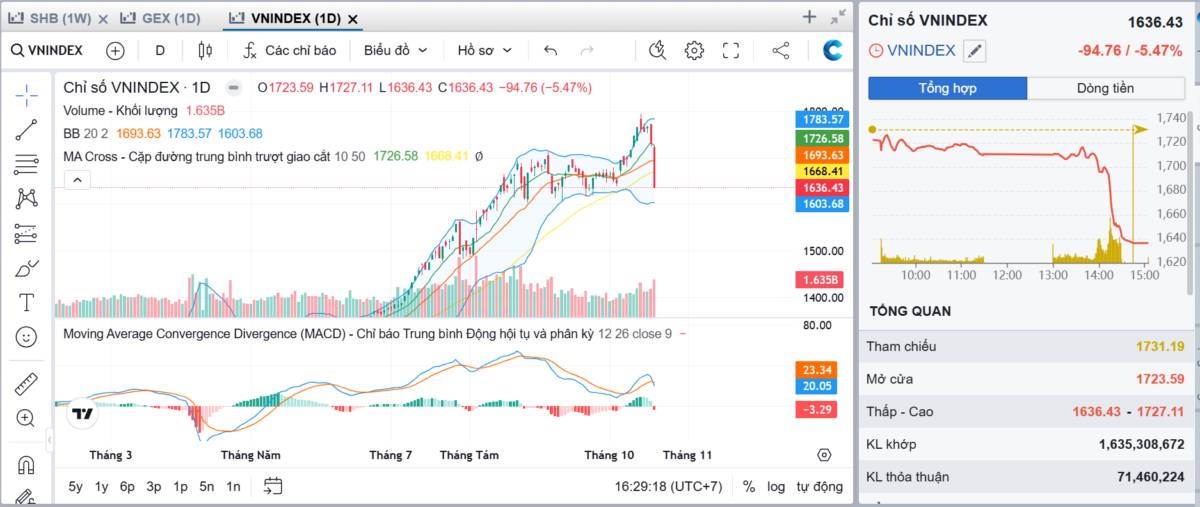Select the crosshair cursor tool
This screenshot has height=507, width=1200.
[27, 95]
